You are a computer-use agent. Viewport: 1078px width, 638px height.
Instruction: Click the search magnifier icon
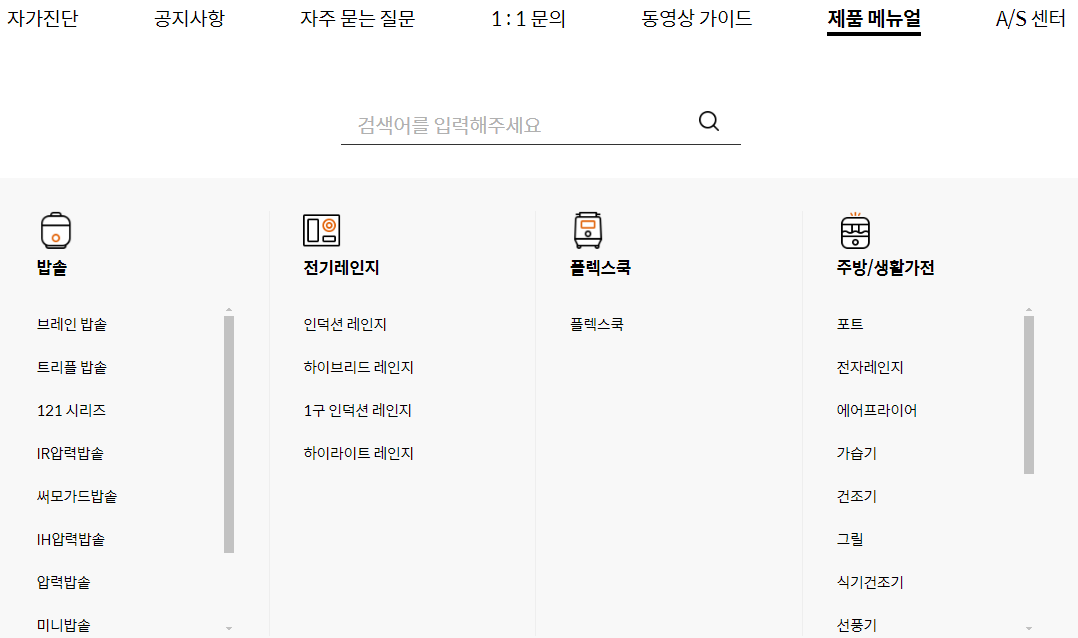coord(709,121)
